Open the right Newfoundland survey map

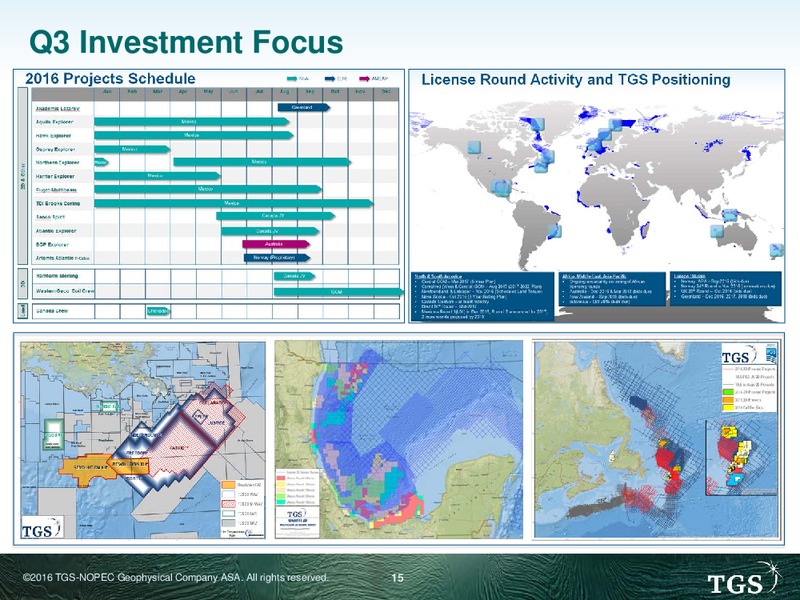point(656,439)
